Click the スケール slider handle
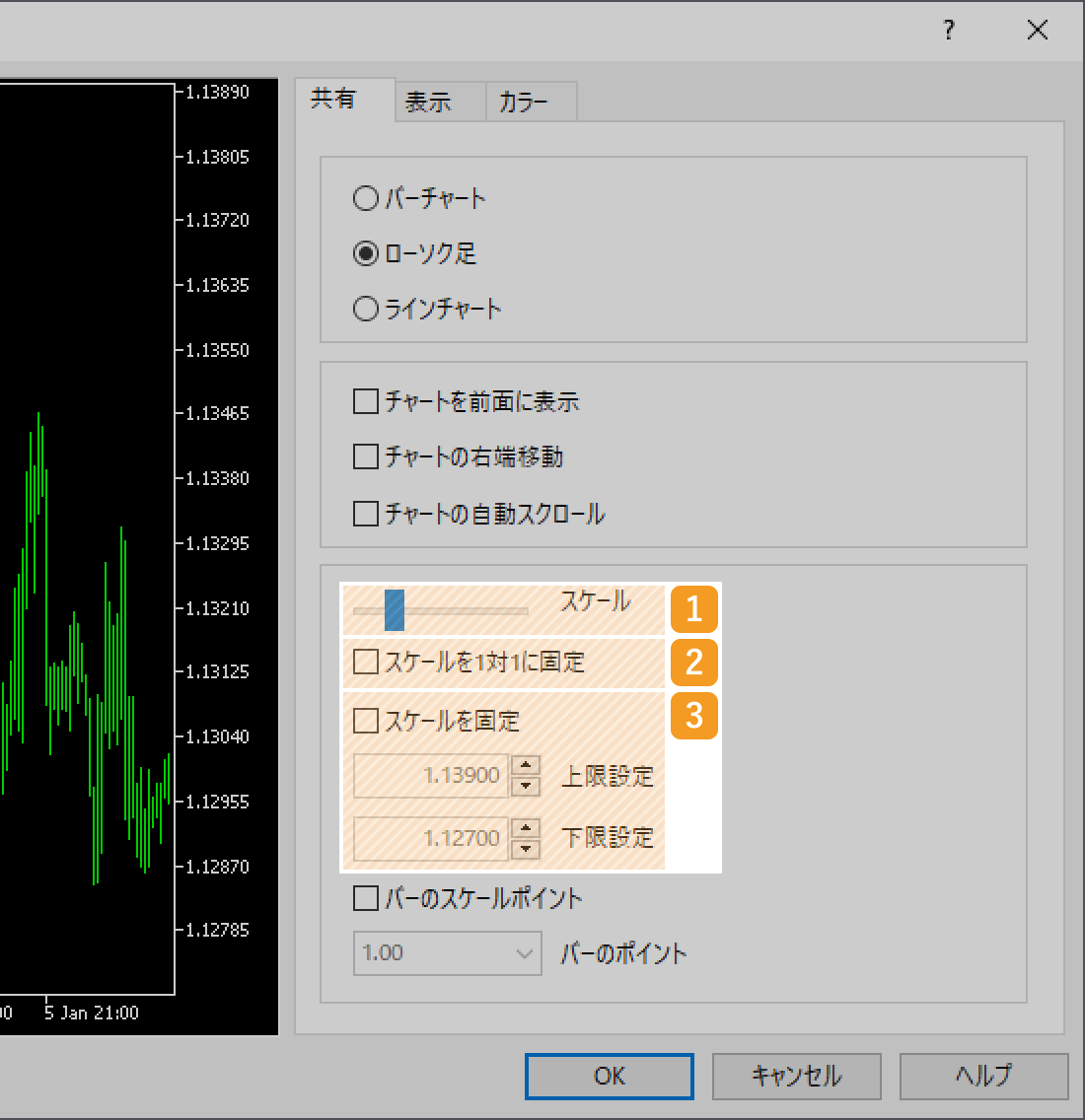1085x1120 pixels. click(395, 610)
